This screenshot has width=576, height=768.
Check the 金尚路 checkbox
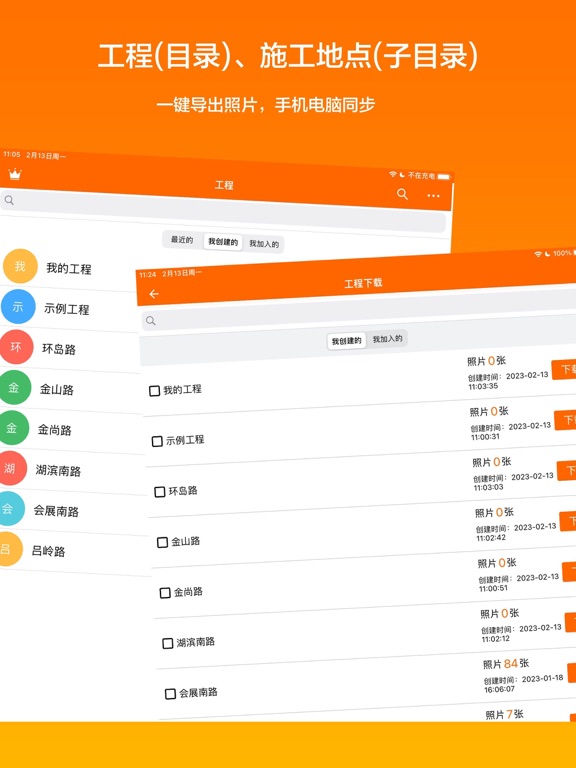[165, 593]
